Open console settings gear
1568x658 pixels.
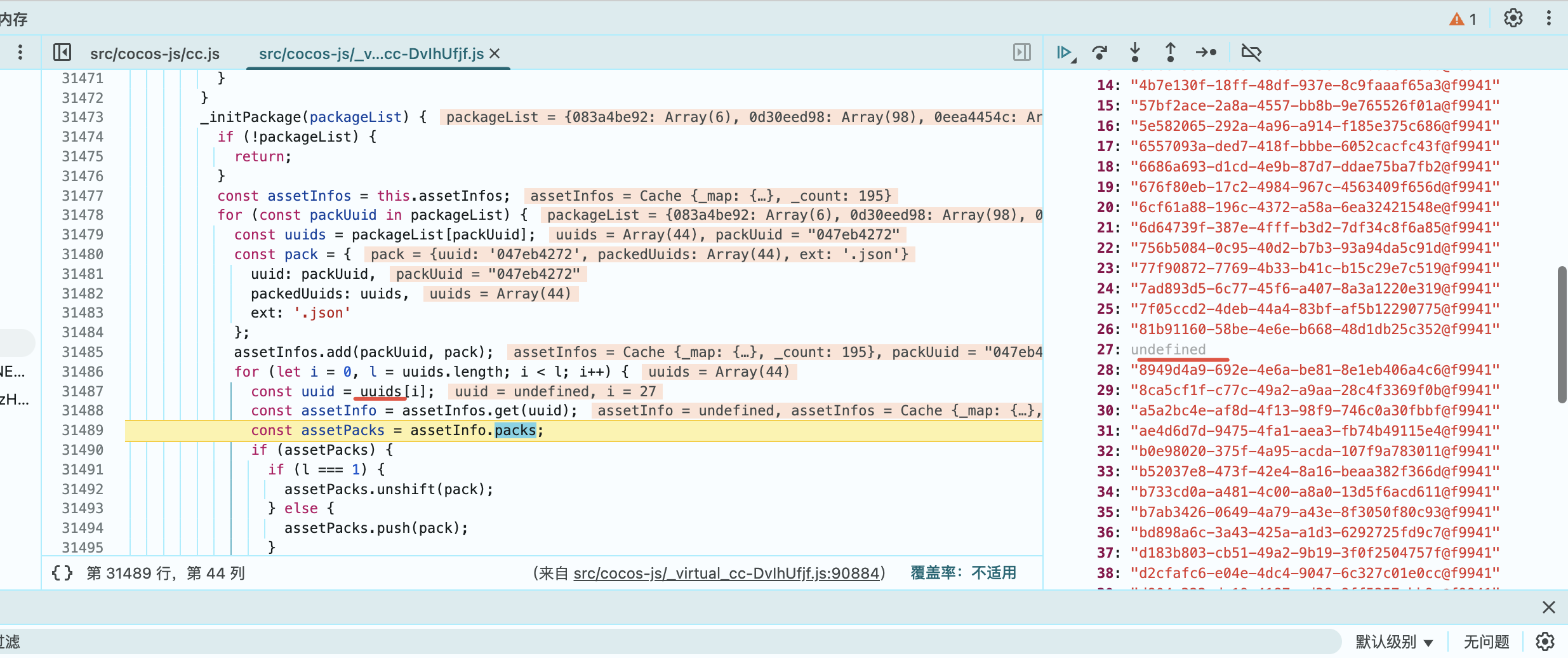(1545, 642)
